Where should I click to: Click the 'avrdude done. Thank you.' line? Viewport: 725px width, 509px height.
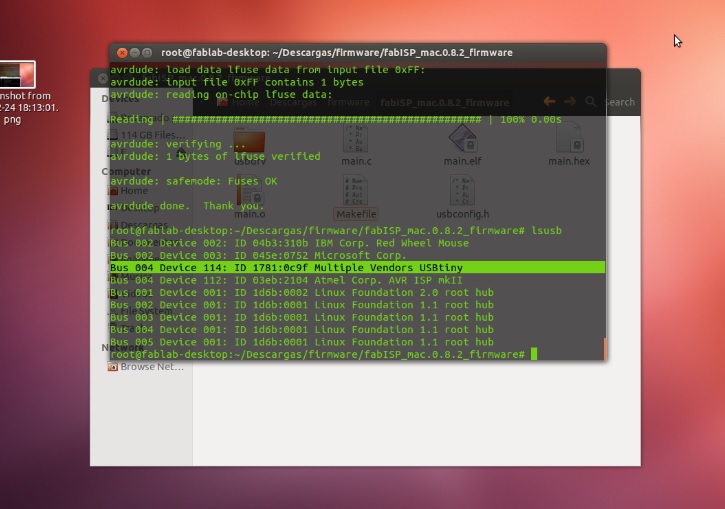pyautogui.click(x=187, y=206)
